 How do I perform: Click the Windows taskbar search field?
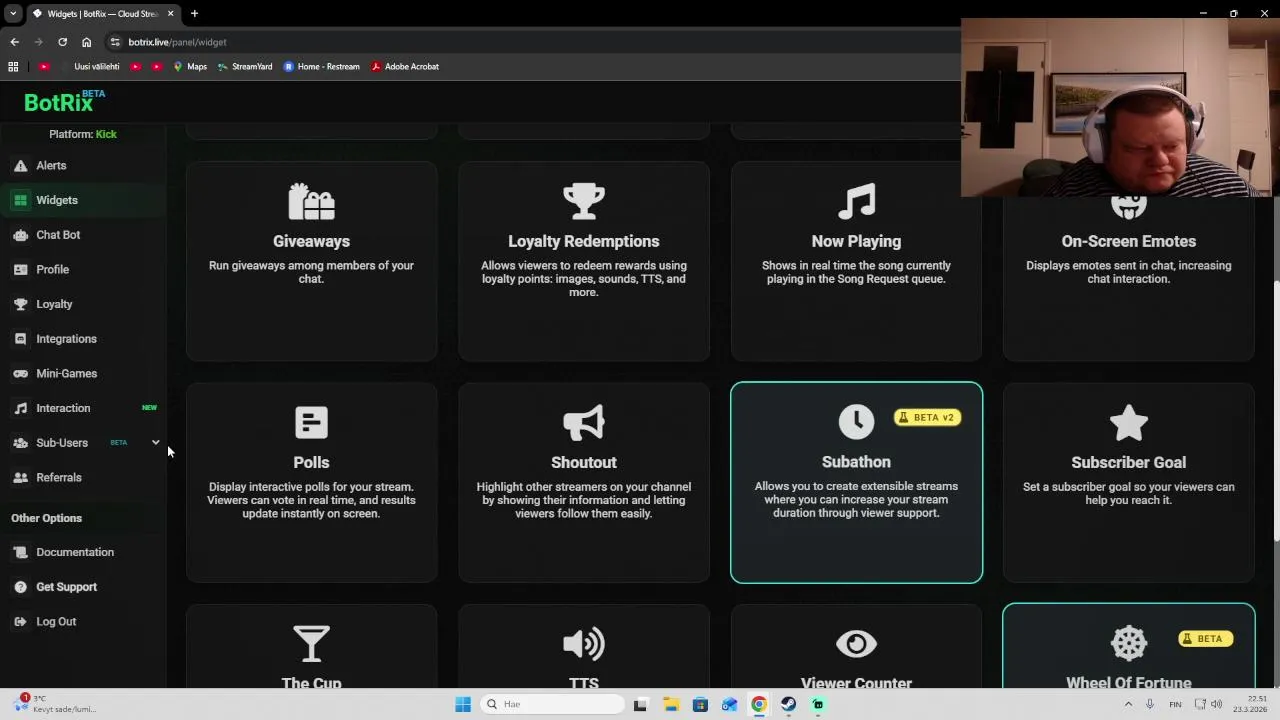pyautogui.click(x=552, y=704)
